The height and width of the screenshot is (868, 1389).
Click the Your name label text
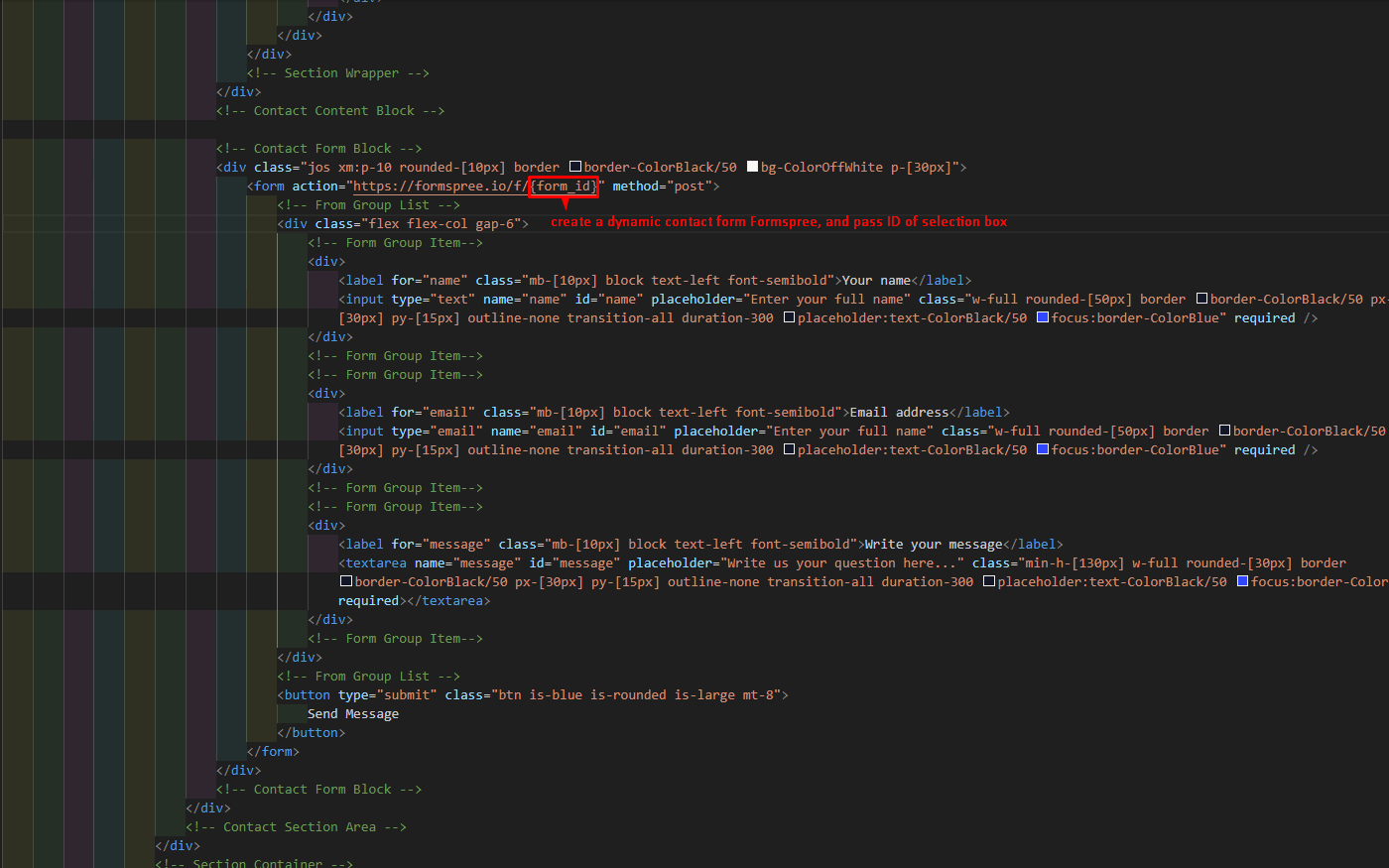coord(875,280)
